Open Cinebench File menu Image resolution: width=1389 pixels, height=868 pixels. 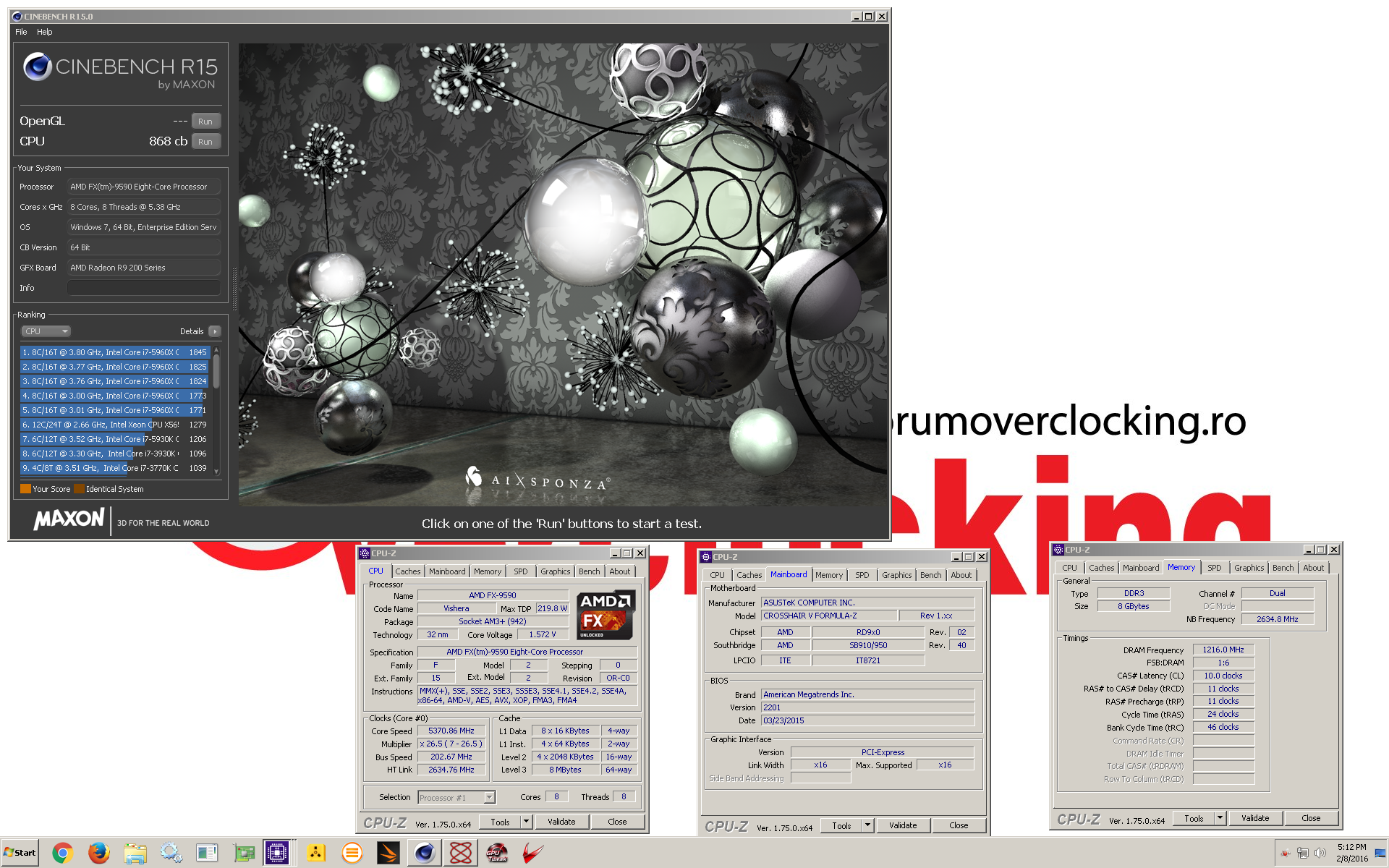point(21,32)
